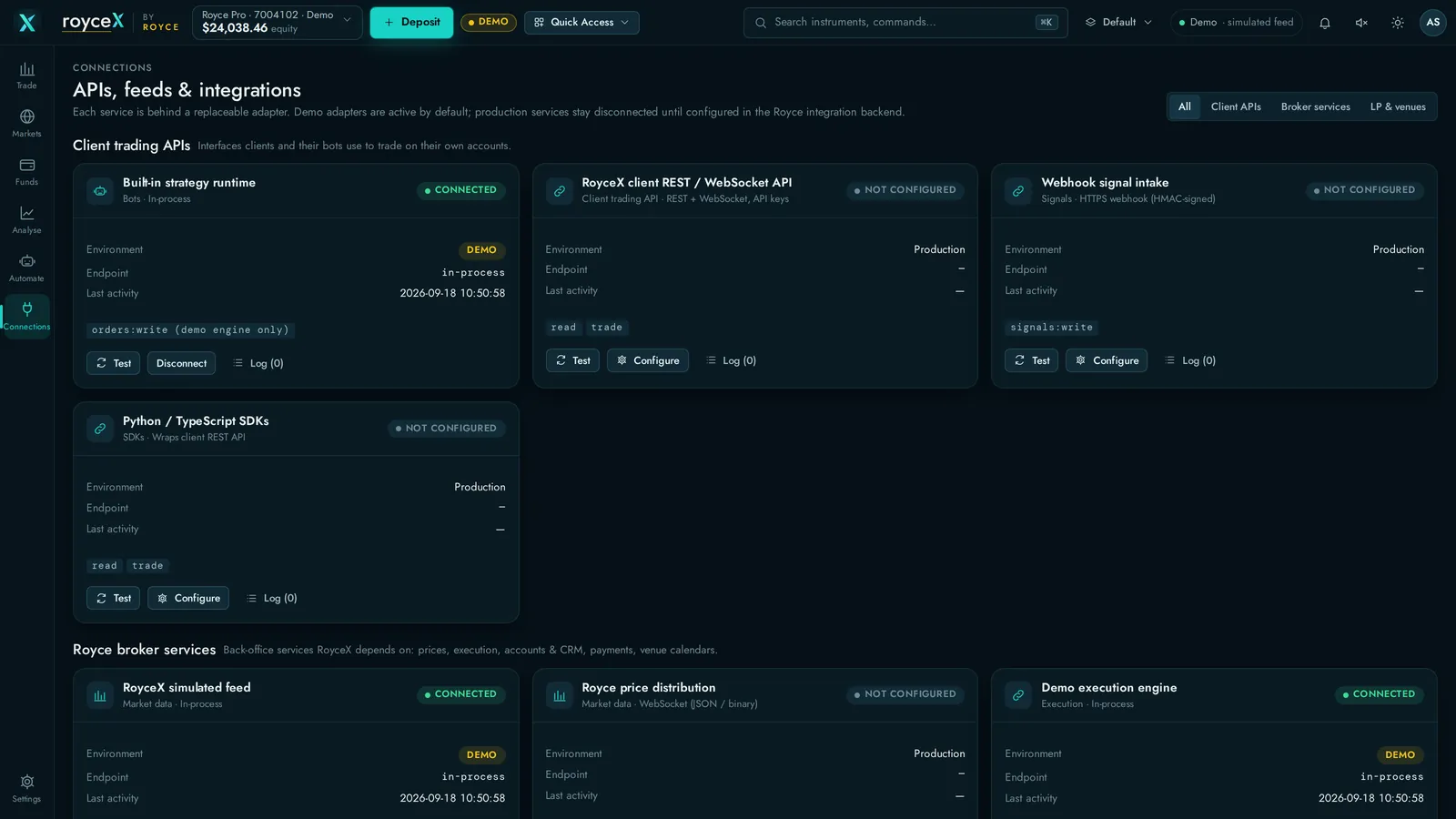The image size is (1456, 819).
Task: Click the Built-in strategy runtime card icon
Action: (x=100, y=191)
